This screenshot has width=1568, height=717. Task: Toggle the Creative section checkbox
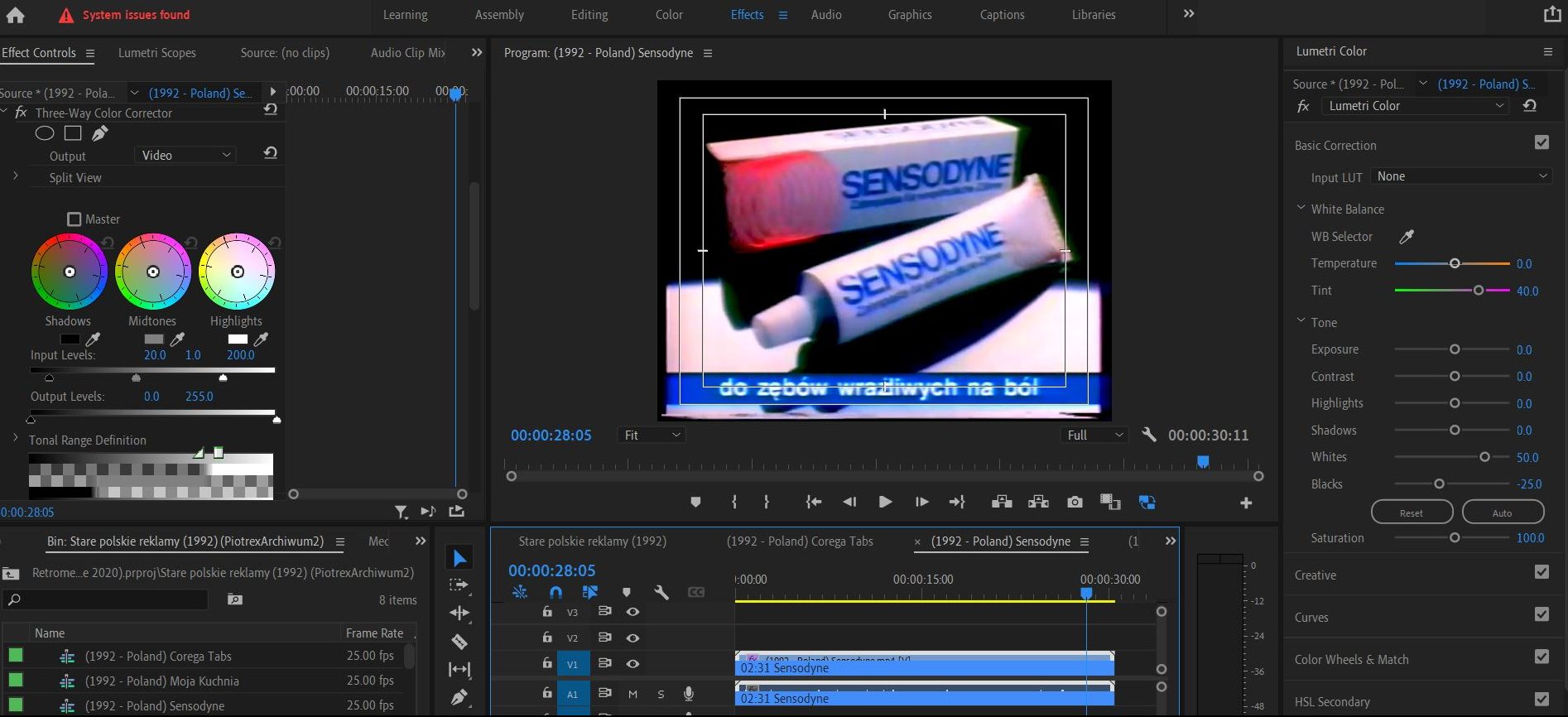tap(1542, 572)
